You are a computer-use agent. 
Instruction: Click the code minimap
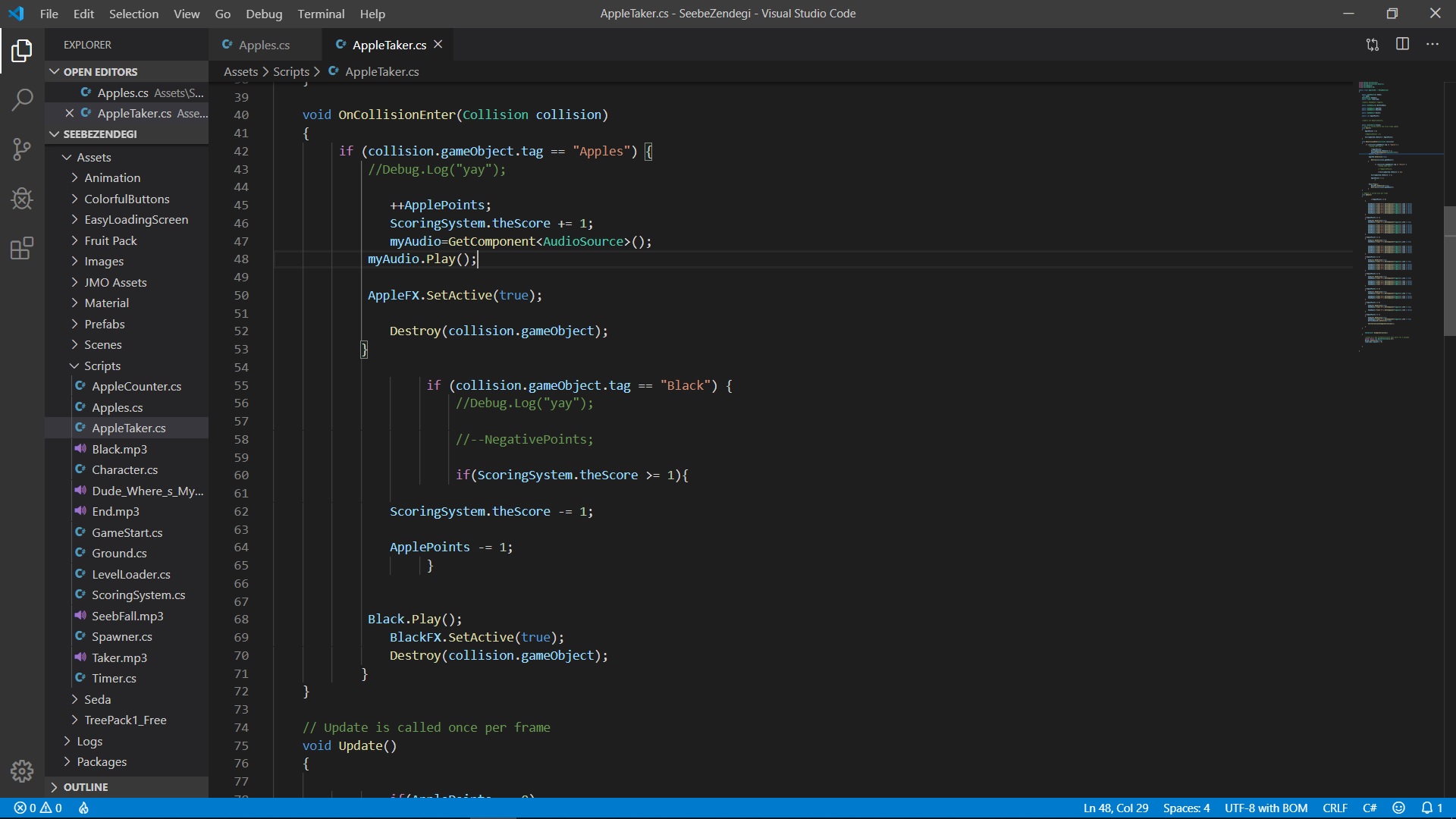[x=1399, y=216]
